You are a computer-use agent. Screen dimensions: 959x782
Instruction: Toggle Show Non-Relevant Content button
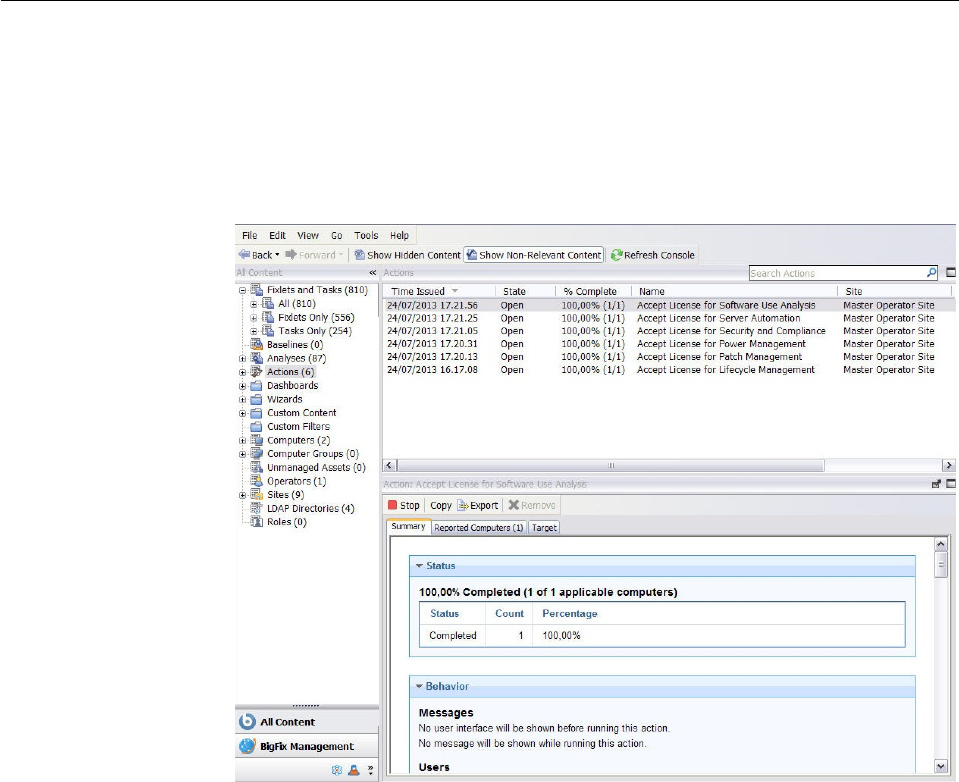[534, 255]
